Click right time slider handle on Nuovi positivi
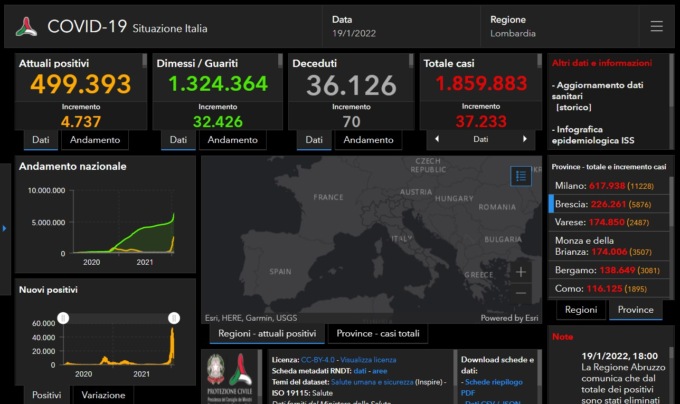The width and height of the screenshot is (680, 404). click(173, 318)
